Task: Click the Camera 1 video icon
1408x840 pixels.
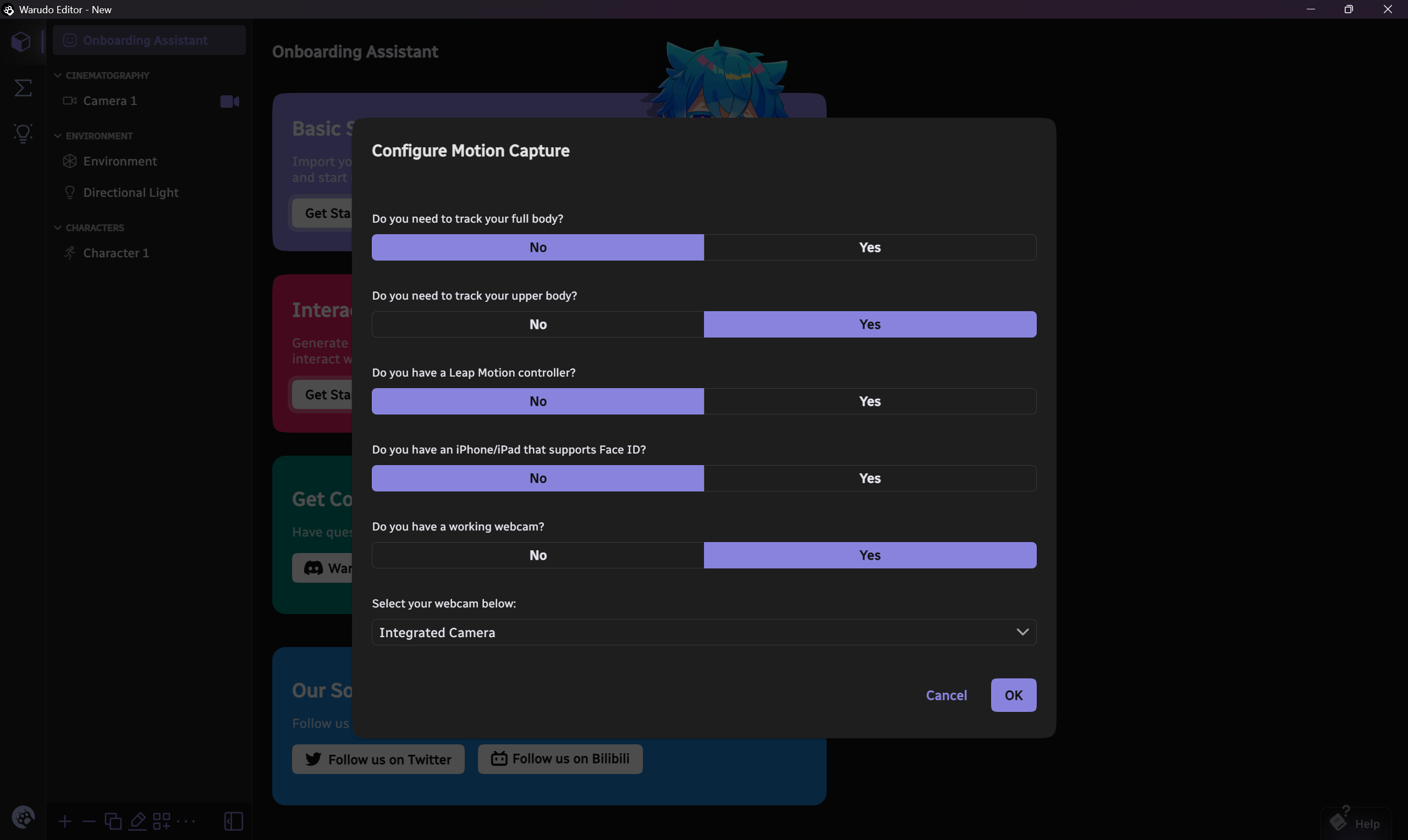Action: [229, 101]
